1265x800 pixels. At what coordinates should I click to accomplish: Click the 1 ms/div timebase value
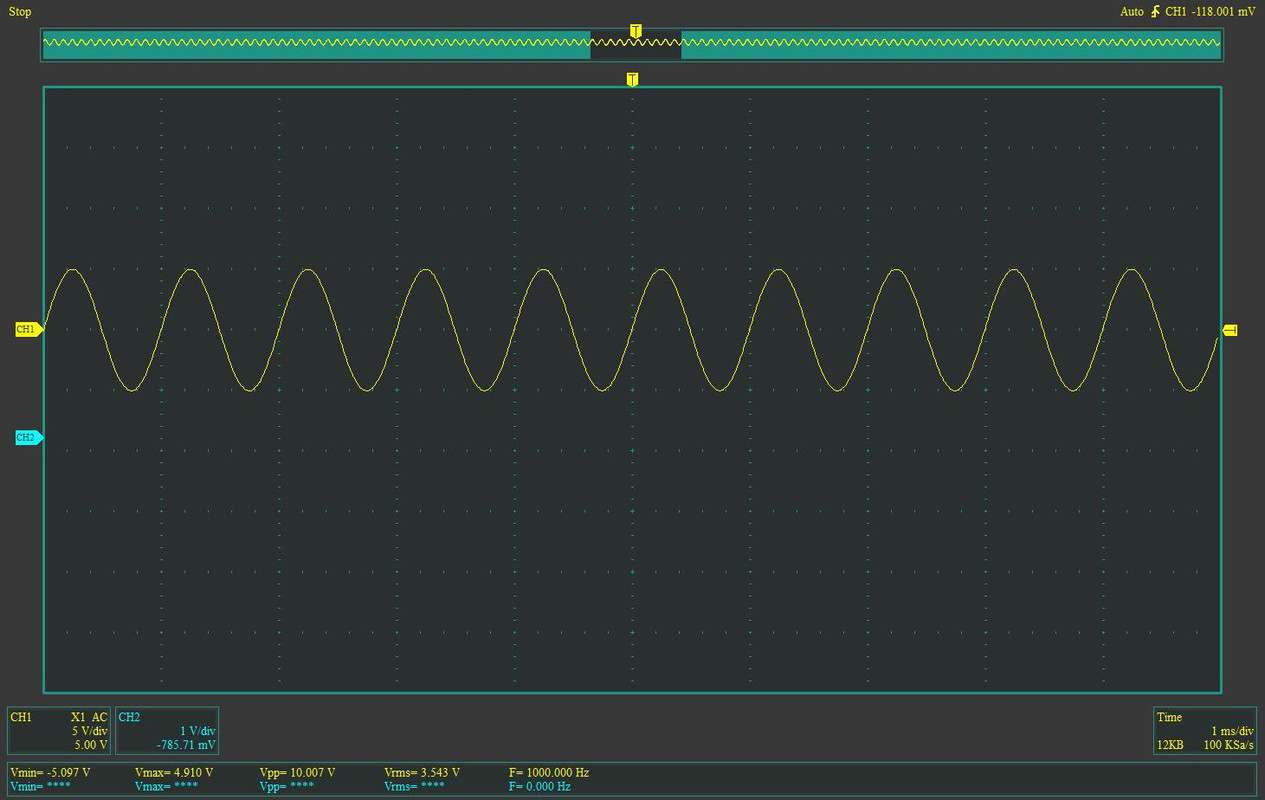coord(1231,731)
